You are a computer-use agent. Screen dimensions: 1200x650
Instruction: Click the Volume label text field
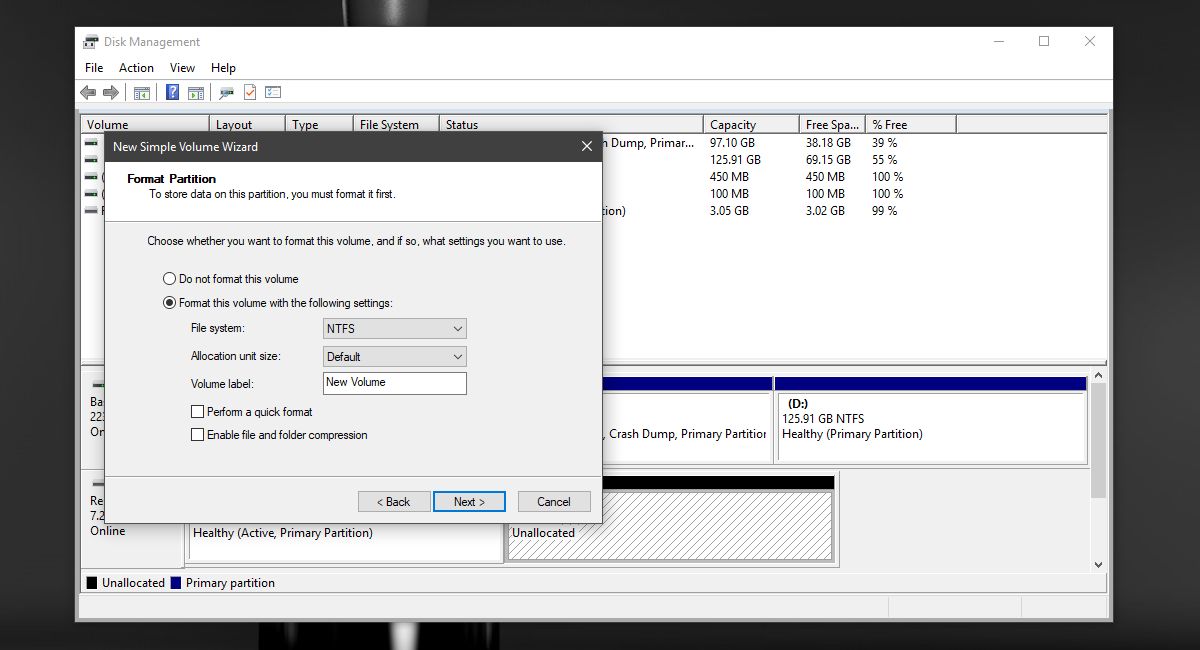tap(395, 383)
